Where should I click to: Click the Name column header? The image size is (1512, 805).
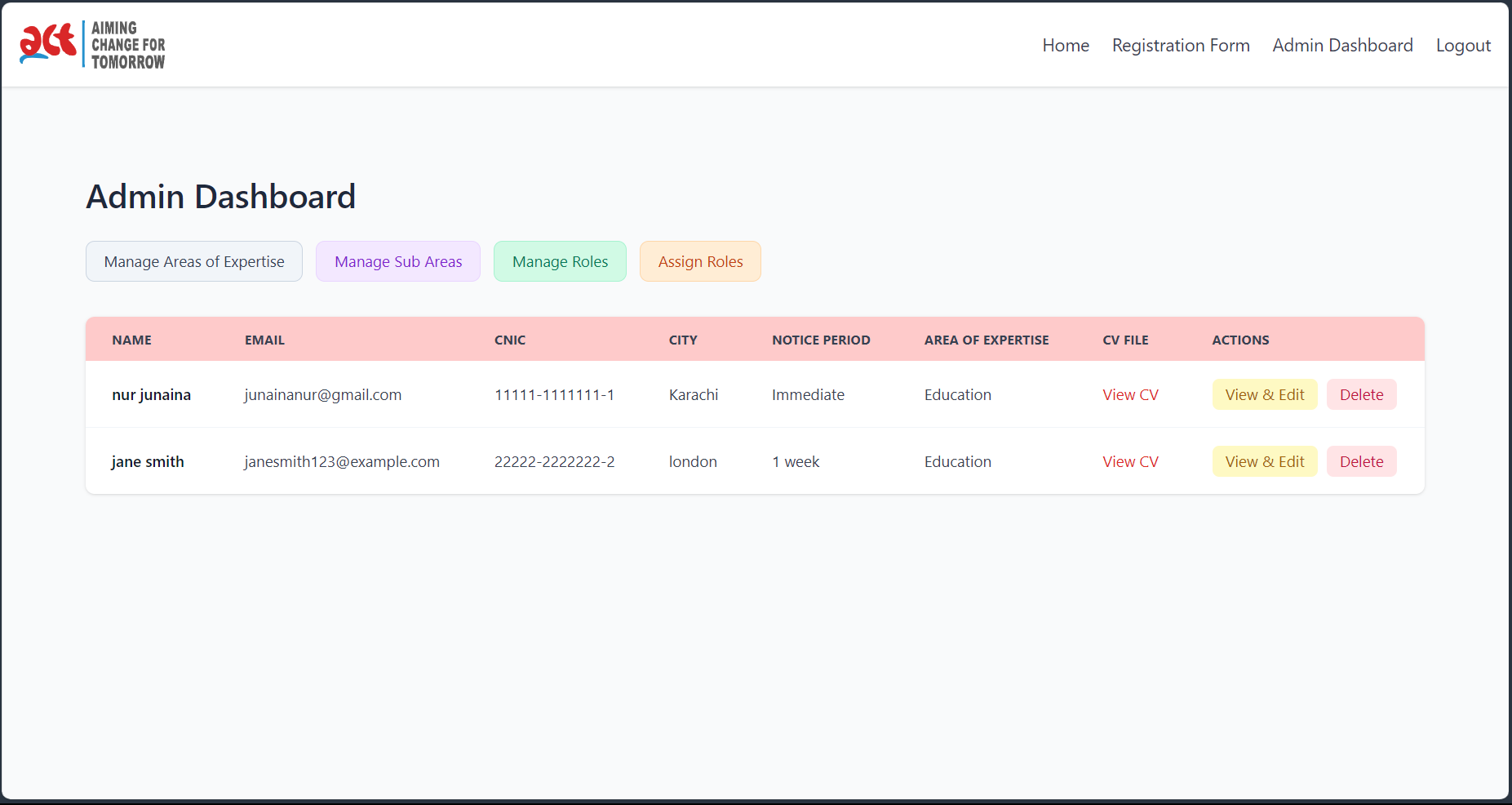point(132,340)
